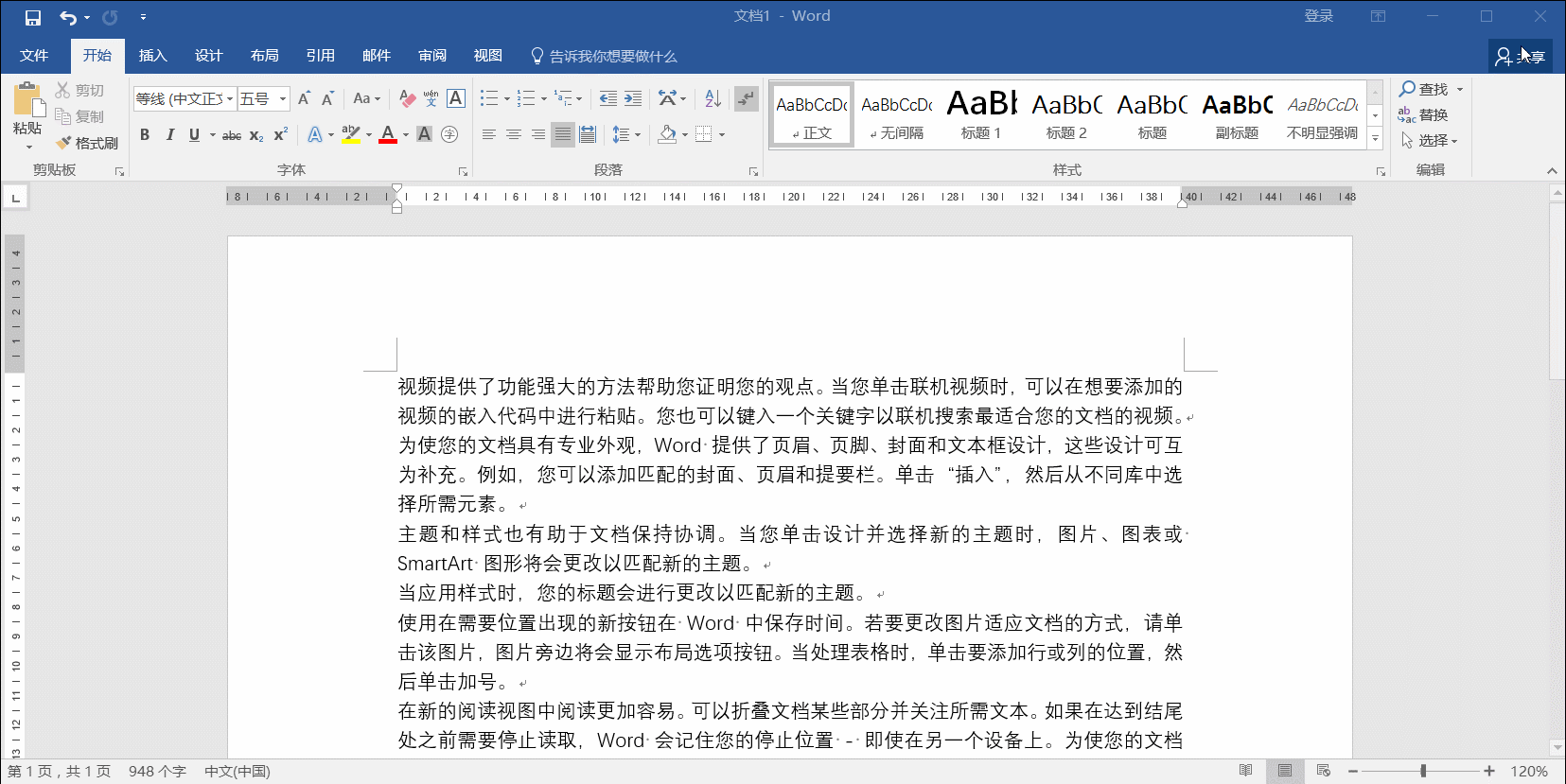Screen dimensions: 1566x784
Task: Toggle italic formatting
Action: point(169,135)
